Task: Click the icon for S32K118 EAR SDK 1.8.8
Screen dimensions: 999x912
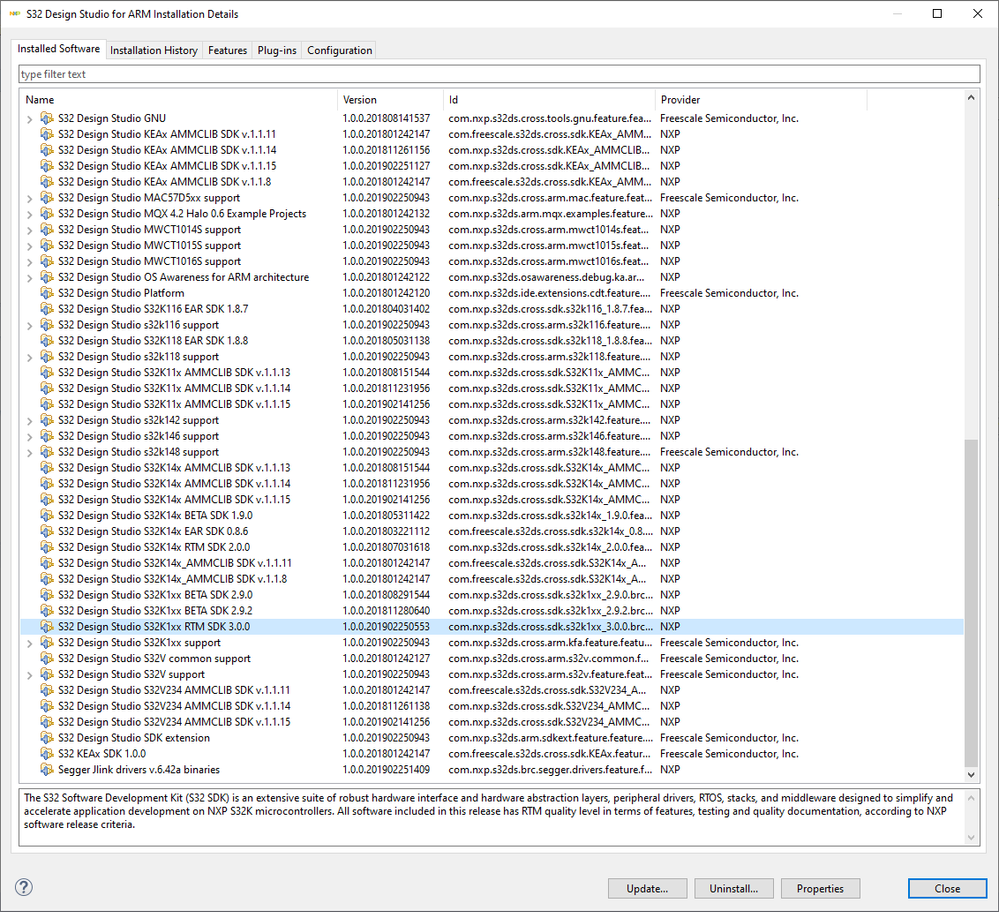Action: coord(47,340)
